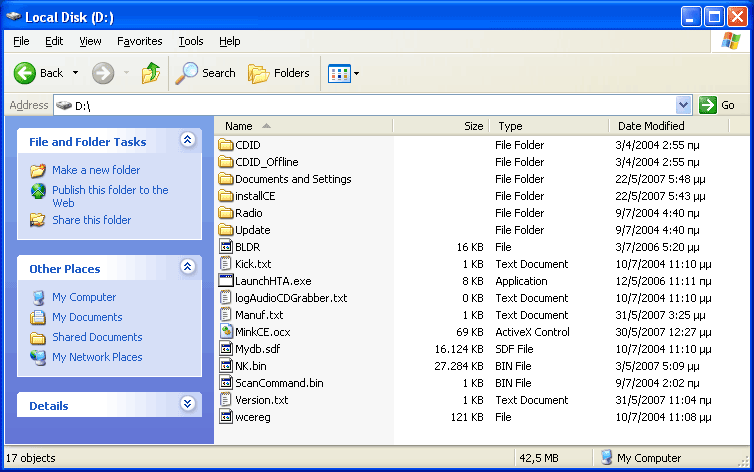Open the Views icon dropdown
The image size is (754, 472).
click(344, 73)
